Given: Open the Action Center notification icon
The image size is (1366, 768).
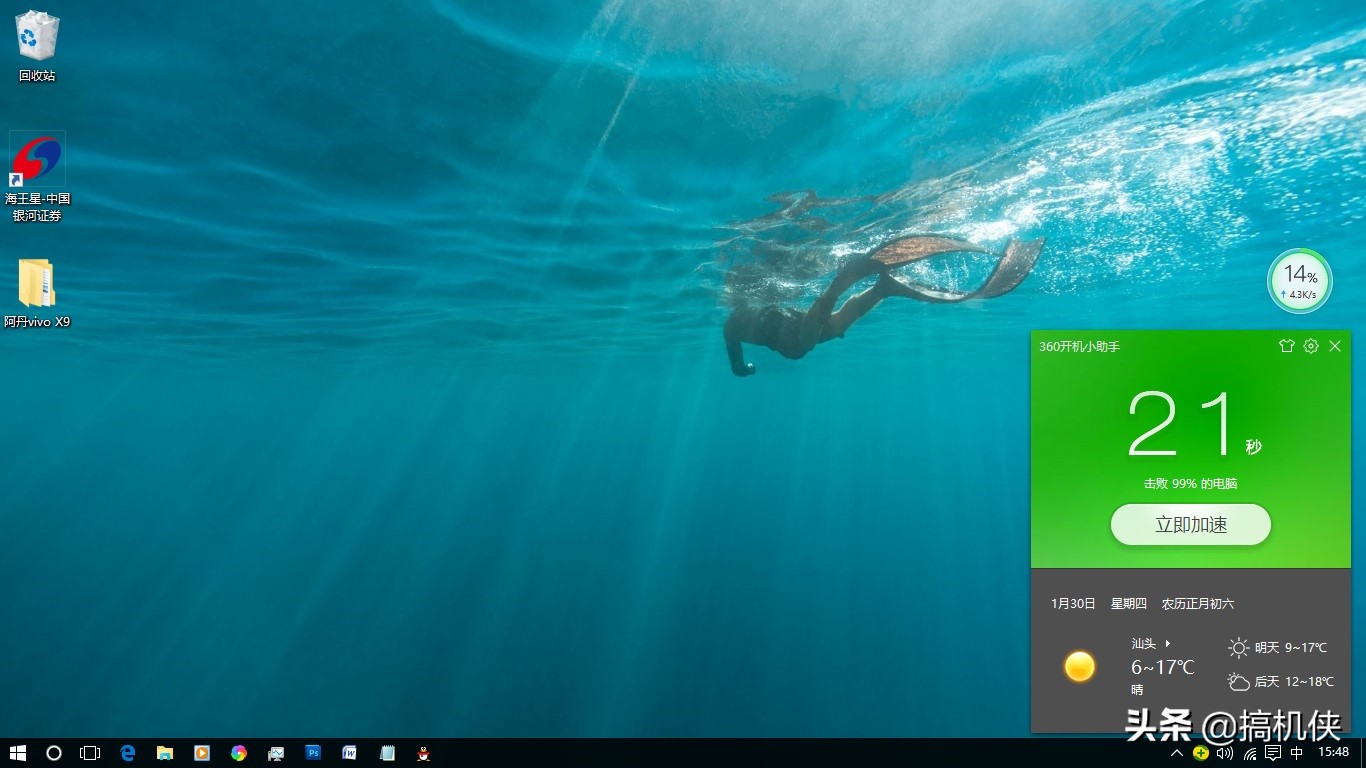Looking at the screenshot, I should (x=1273, y=753).
